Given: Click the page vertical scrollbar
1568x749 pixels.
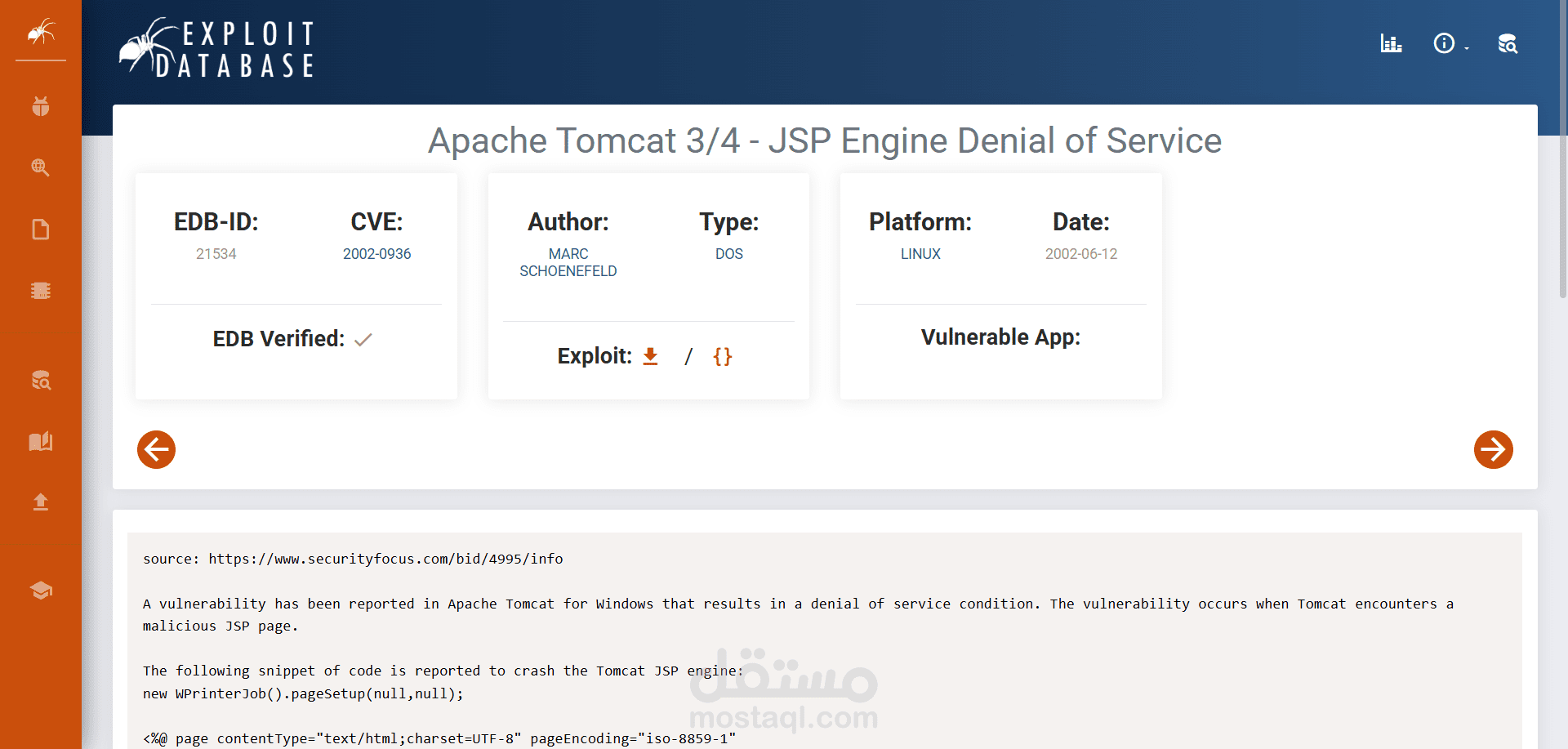Looking at the screenshot, I should (x=1562, y=163).
